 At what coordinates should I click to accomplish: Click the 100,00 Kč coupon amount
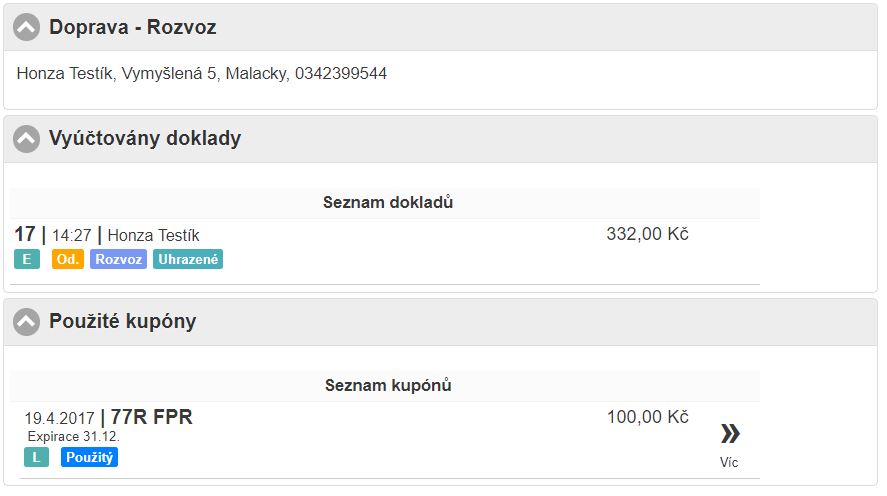coord(647,417)
